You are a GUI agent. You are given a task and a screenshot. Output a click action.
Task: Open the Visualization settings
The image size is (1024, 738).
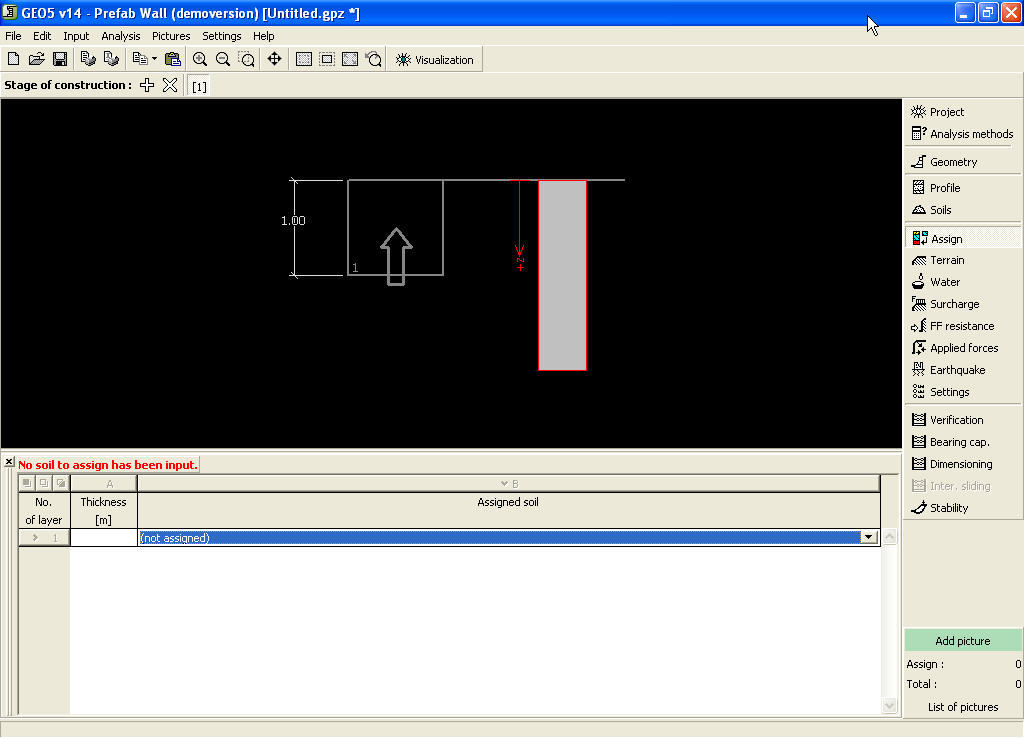coord(435,59)
